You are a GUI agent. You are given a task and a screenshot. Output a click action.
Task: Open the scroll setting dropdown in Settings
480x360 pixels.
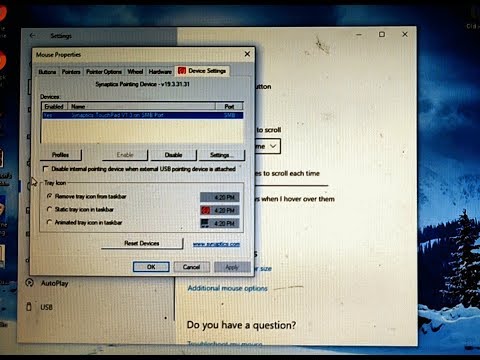coord(268,146)
